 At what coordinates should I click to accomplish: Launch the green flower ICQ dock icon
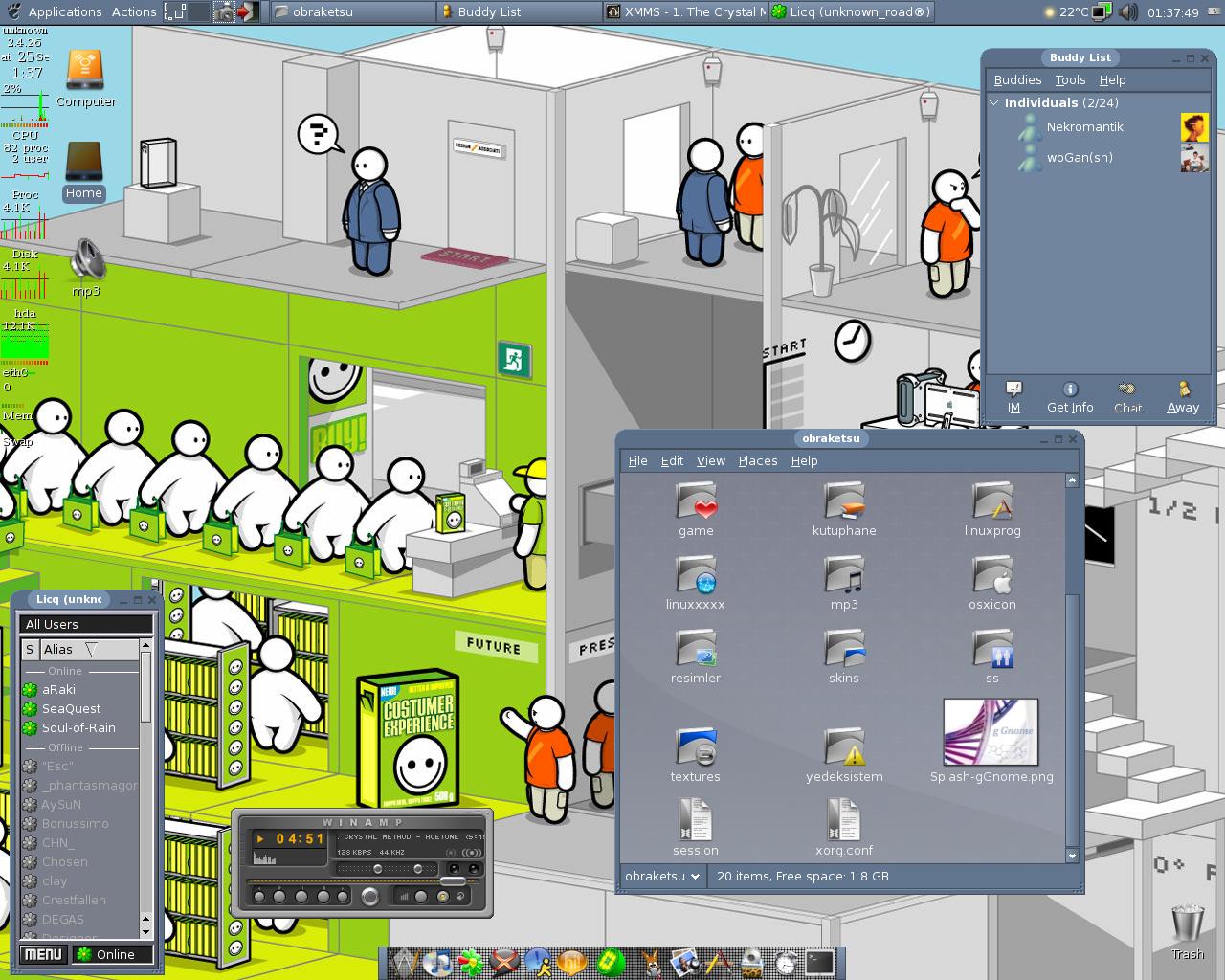(x=471, y=962)
